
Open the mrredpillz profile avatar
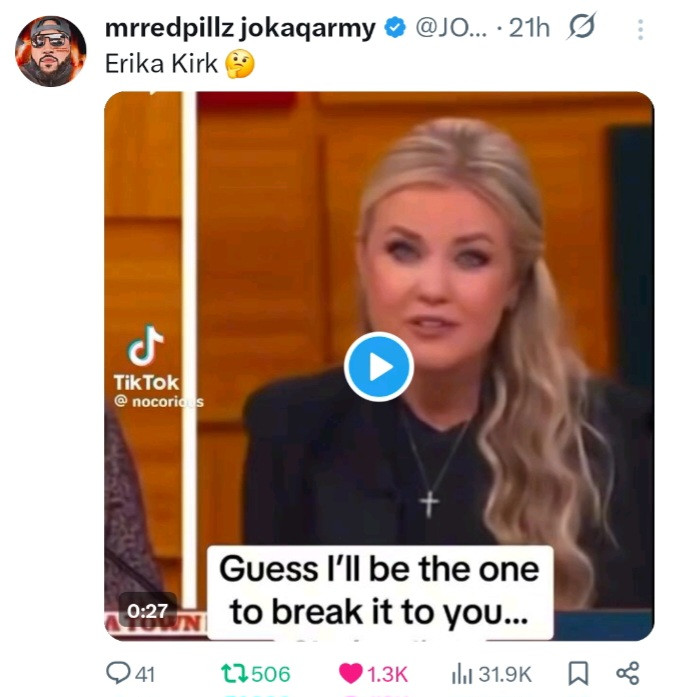50,51
